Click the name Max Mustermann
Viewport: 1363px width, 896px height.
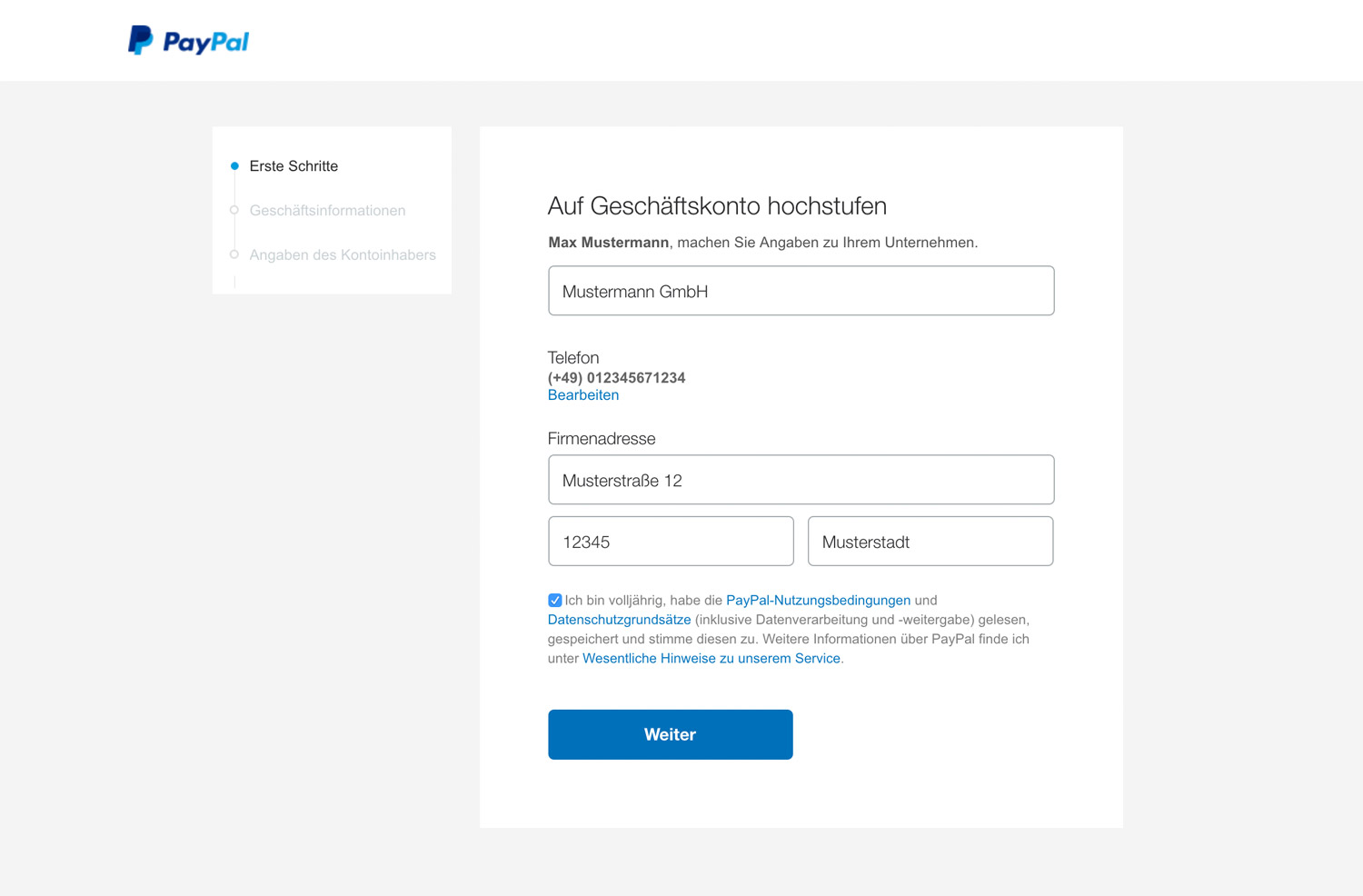[609, 243]
